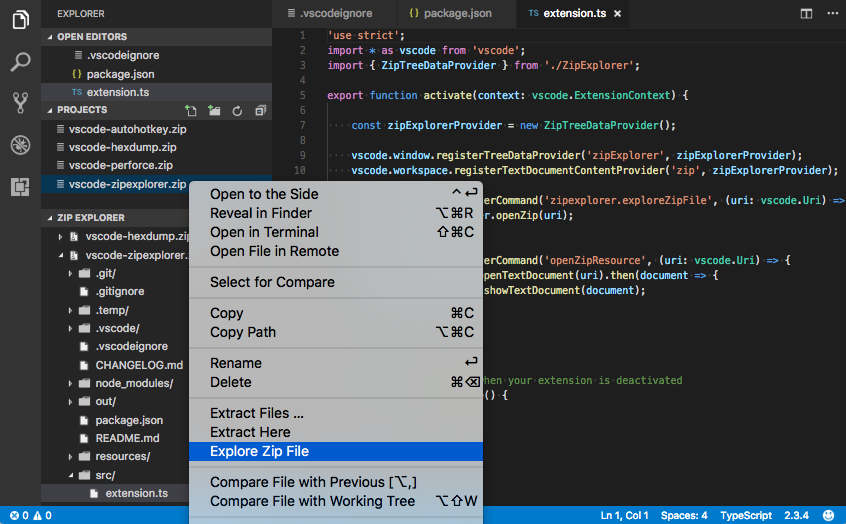Click line 1 'use strict' in editor
Viewport: 846px width, 524px height.
366,36
